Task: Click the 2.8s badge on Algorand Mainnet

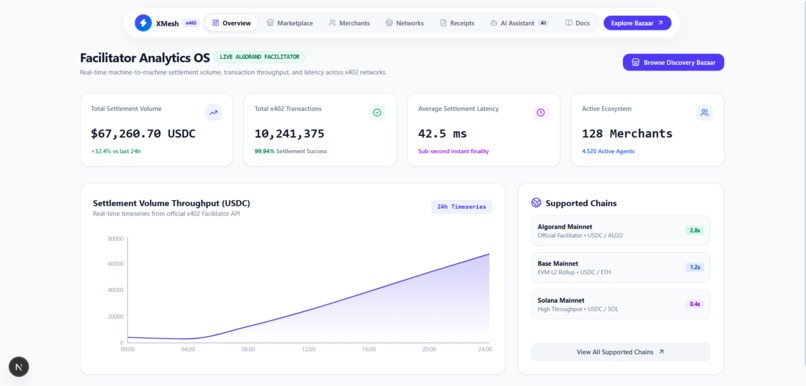Action: pyautogui.click(x=694, y=230)
